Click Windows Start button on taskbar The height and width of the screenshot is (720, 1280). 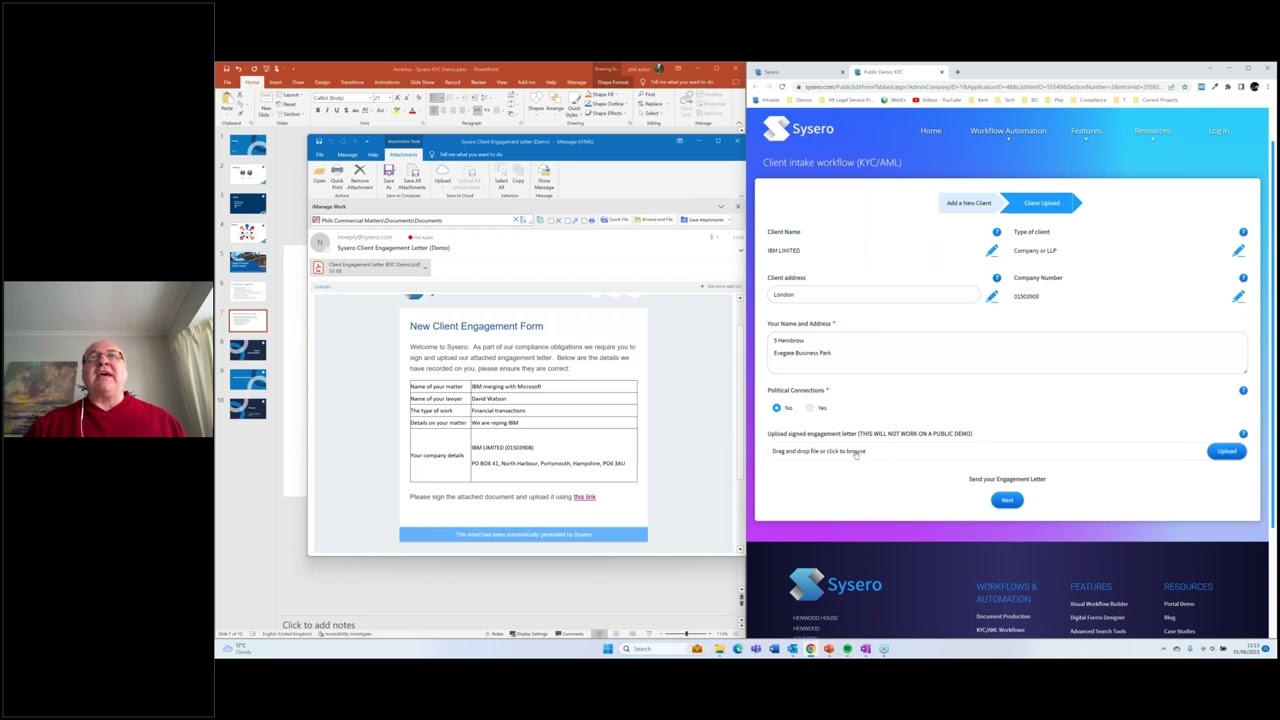coord(607,649)
